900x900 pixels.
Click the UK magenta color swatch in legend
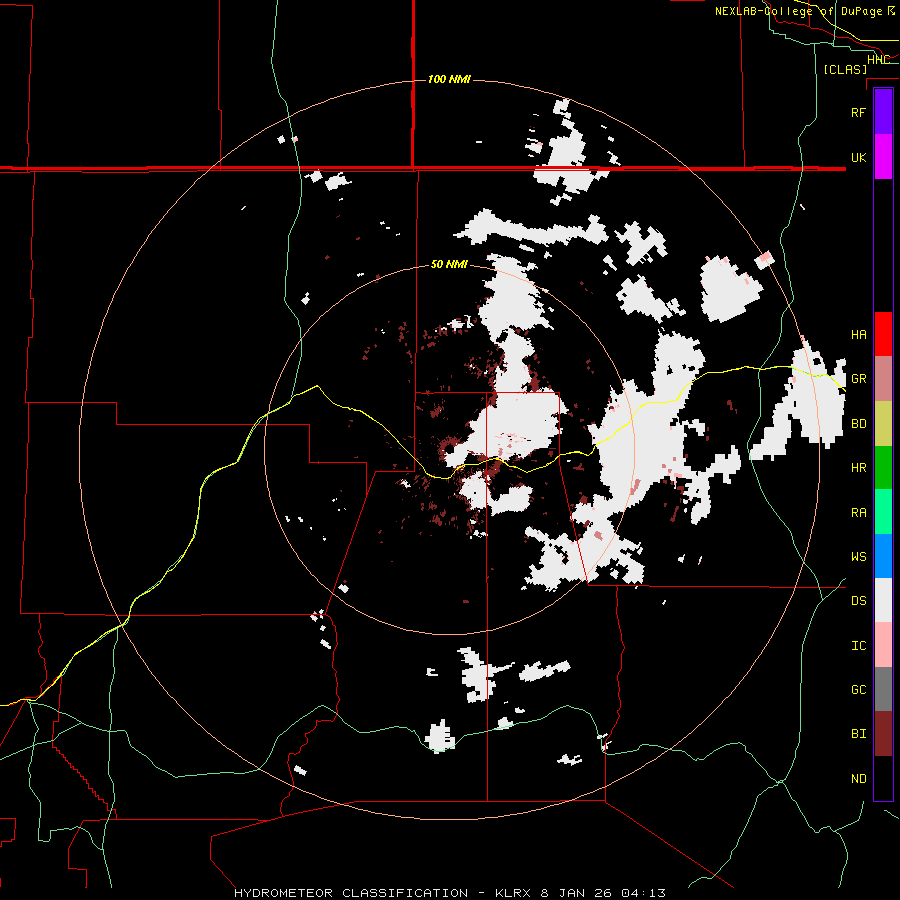tap(883, 157)
